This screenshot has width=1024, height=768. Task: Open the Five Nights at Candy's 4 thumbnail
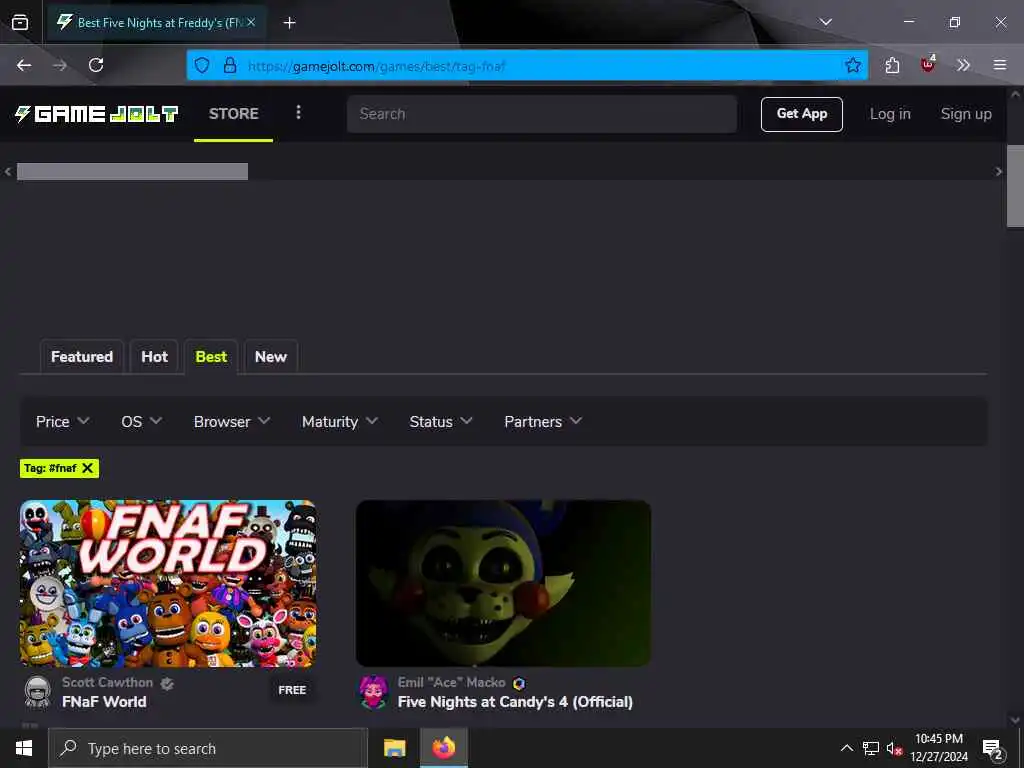(x=504, y=583)
